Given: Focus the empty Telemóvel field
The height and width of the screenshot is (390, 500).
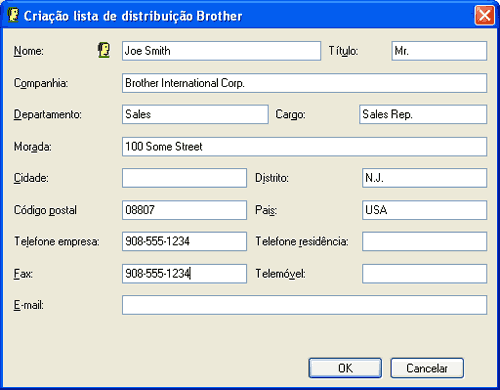Looking at the screenshot, I should [x=425, y=274].
